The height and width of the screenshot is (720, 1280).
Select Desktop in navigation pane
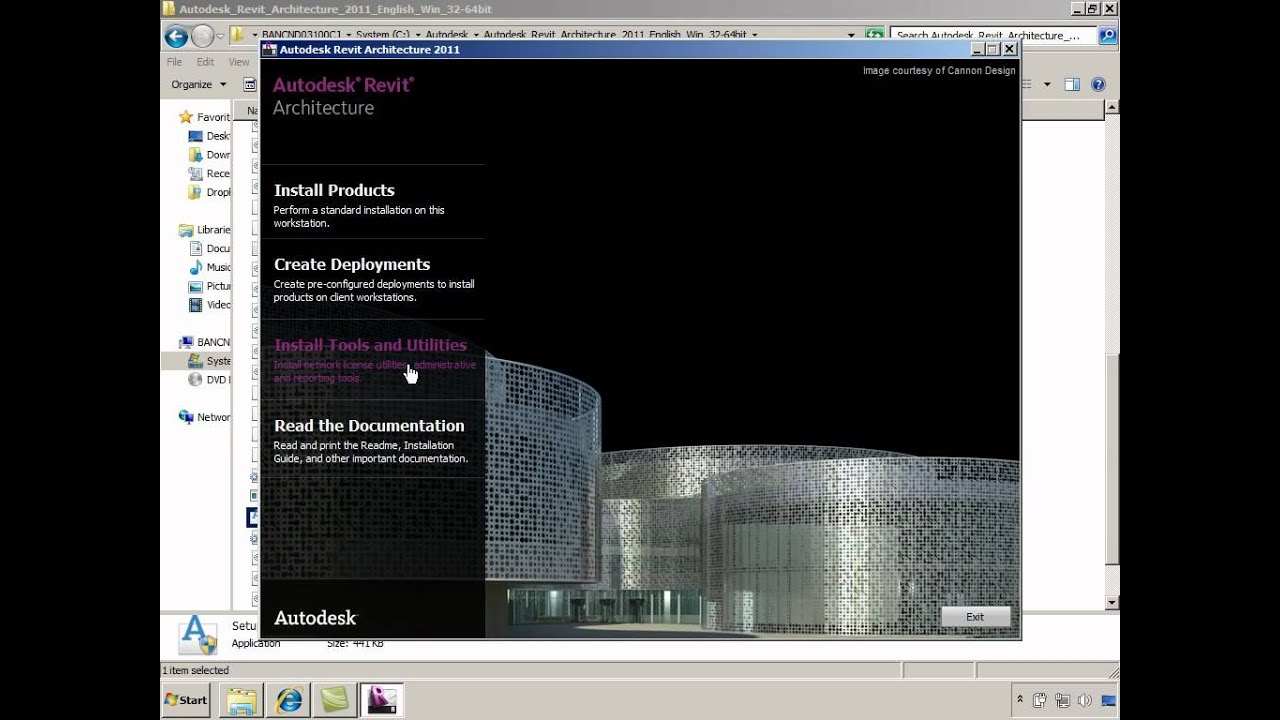[210, 136]
